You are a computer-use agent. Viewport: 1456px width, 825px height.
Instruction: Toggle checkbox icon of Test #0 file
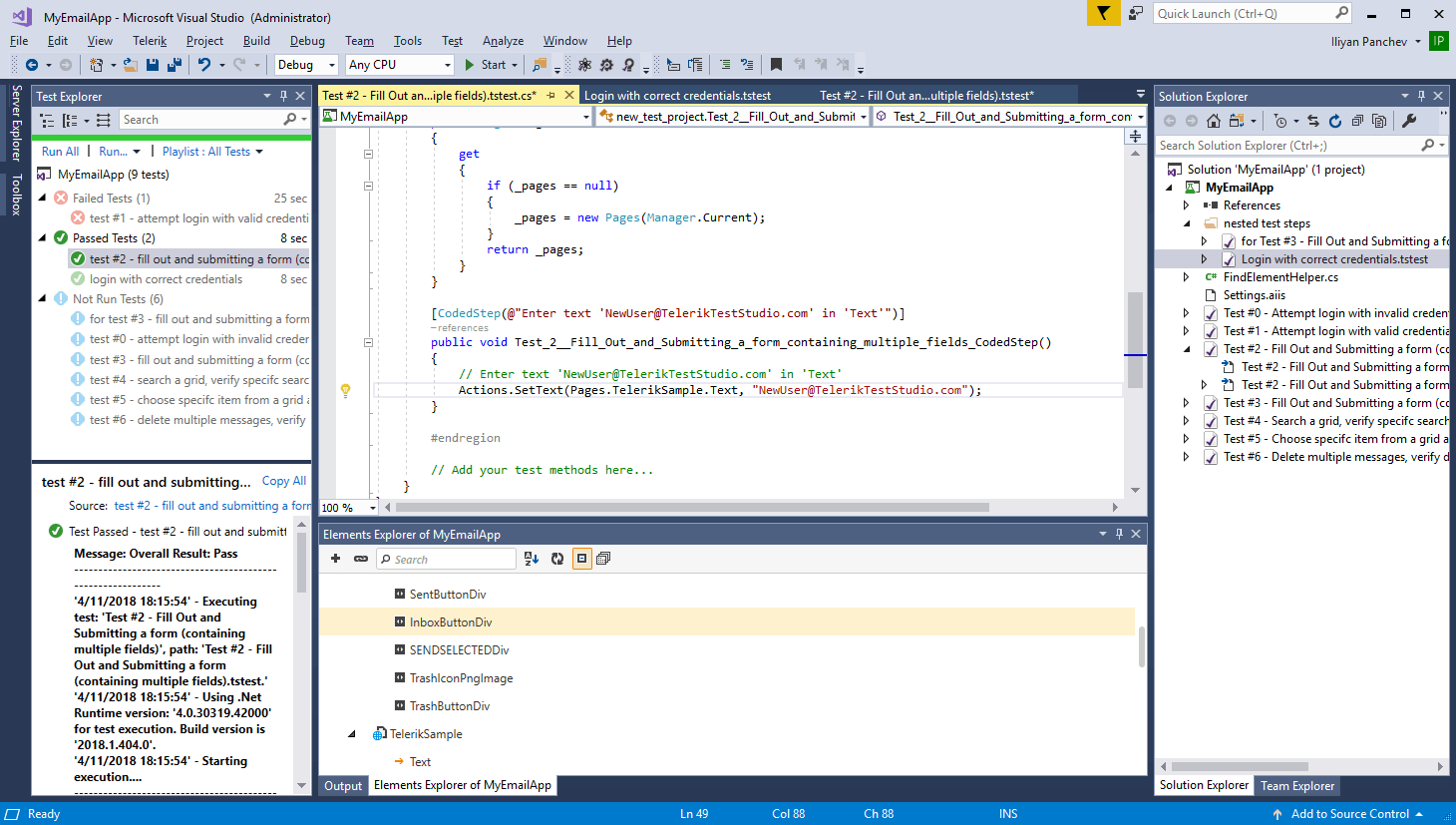click(1210, 313)
